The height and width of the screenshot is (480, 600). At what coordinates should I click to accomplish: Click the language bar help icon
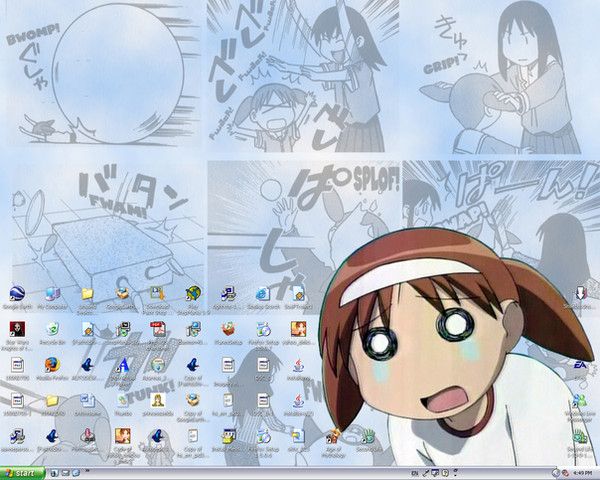(x=445, y=473)
